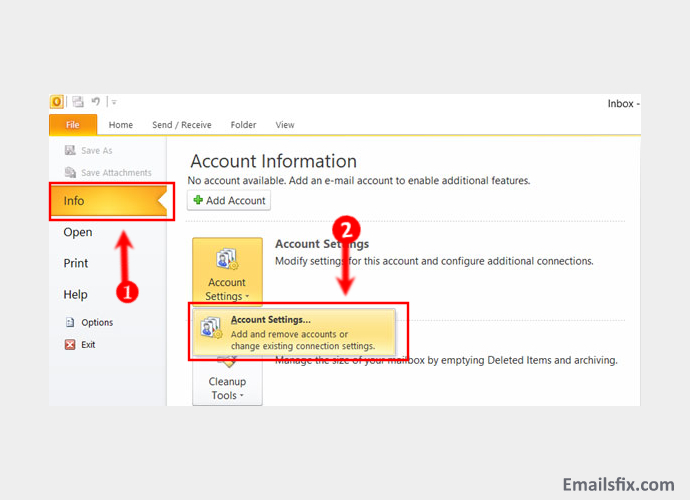This screenshot has width=690, height=500.
Task: Switch to the Folder tab
Action: pyautogui.click(x=243, y=125)
